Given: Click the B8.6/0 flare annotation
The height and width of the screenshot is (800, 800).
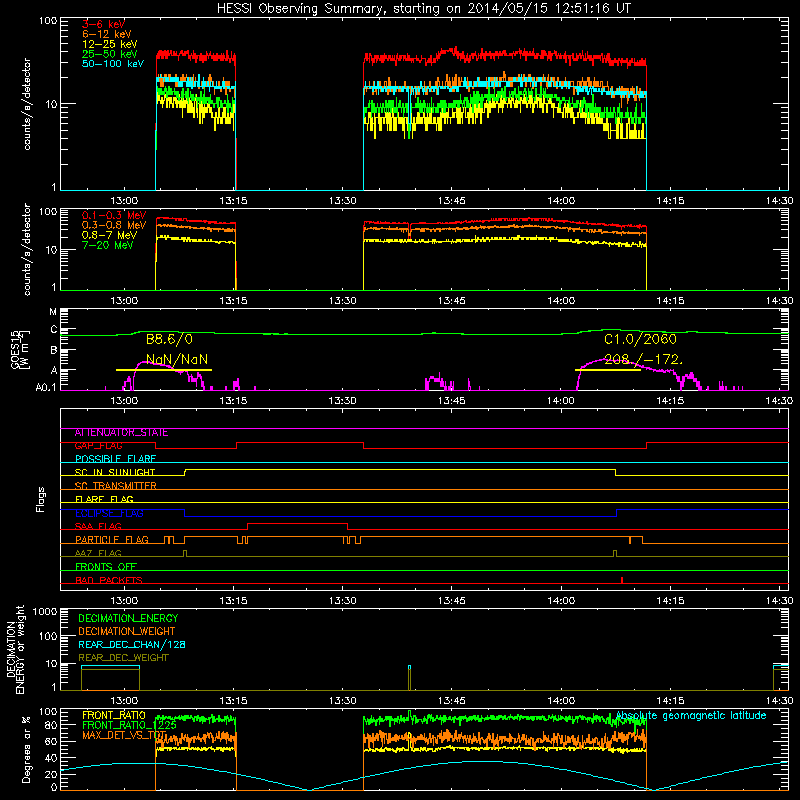Looking at the screenshot, I should (x=169, y=339).
